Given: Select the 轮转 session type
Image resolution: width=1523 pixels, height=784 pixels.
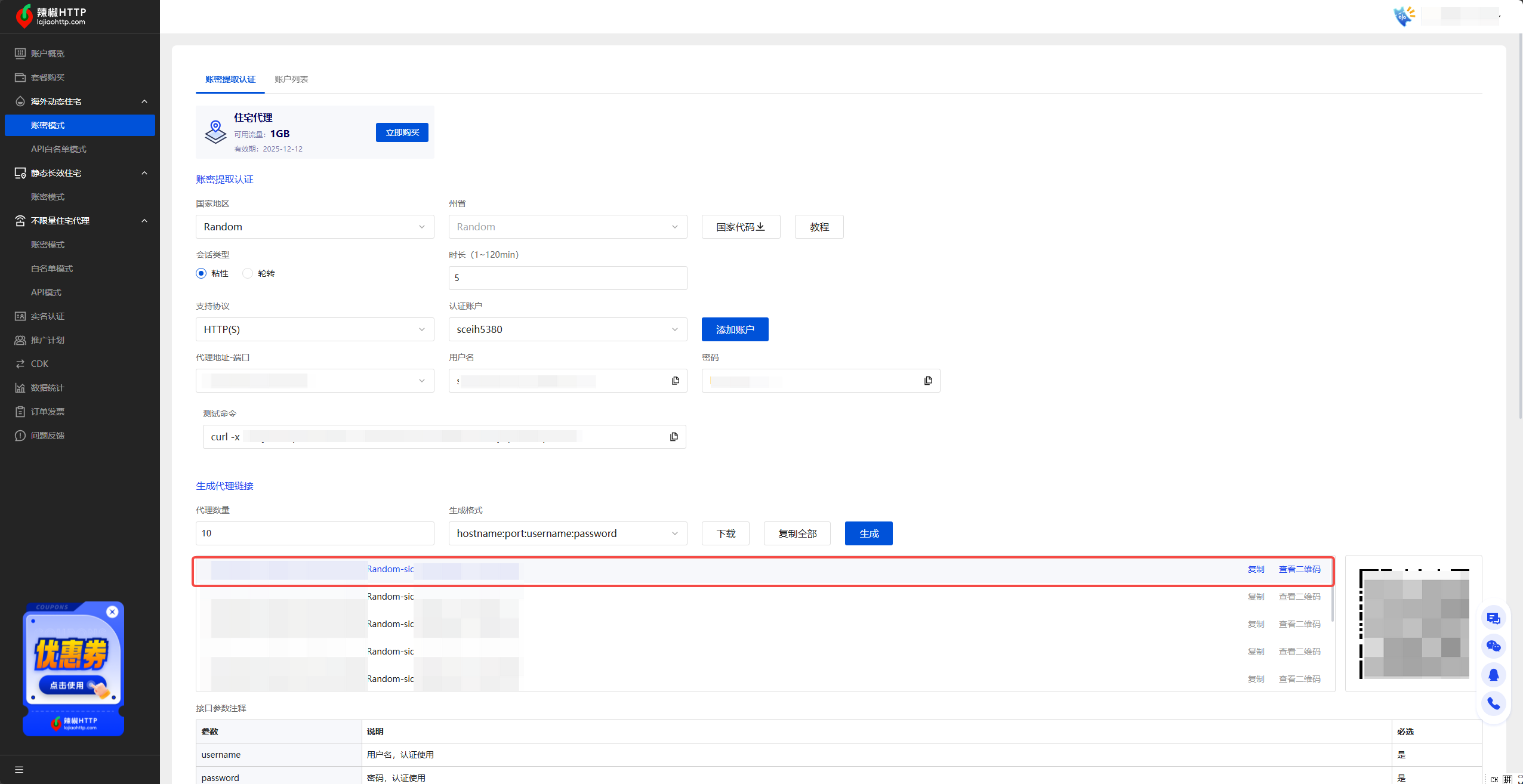Looking at the screenshot, I should pyautogui.click(x=248, y=273).
